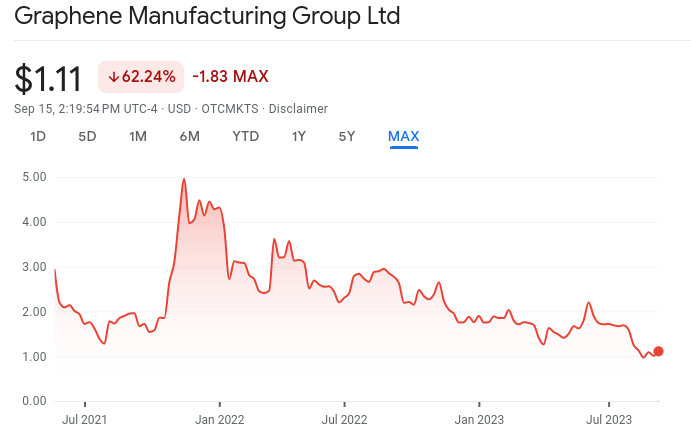The image size is (691, 444).
Task: Click the Graphene Manufacturing Group Ltd title
Action: [x=208, y=17]
